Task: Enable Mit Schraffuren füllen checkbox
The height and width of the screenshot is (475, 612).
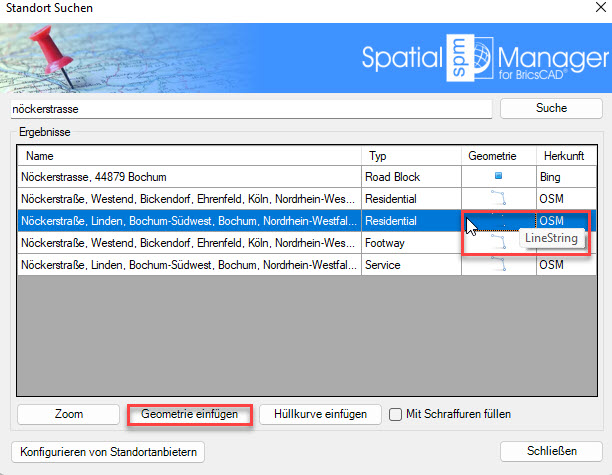Action: pyautogui.click(x=396, y=414)
